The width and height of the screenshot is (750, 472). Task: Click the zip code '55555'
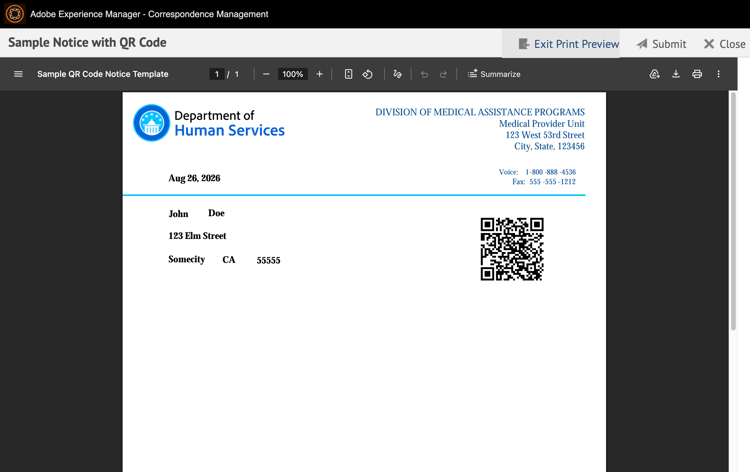[268, 261]
